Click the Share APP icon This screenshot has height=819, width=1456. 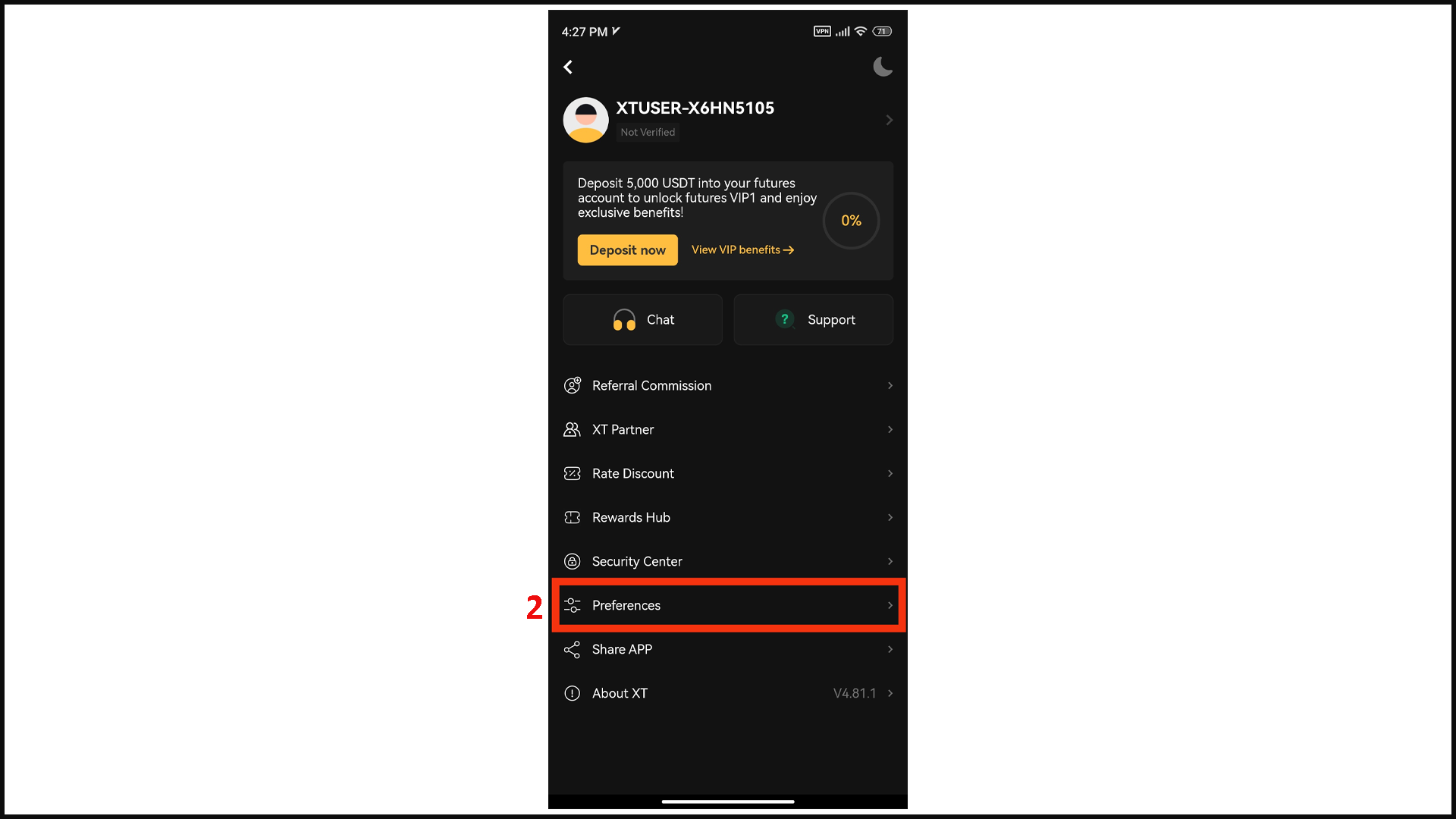(571, 649)
